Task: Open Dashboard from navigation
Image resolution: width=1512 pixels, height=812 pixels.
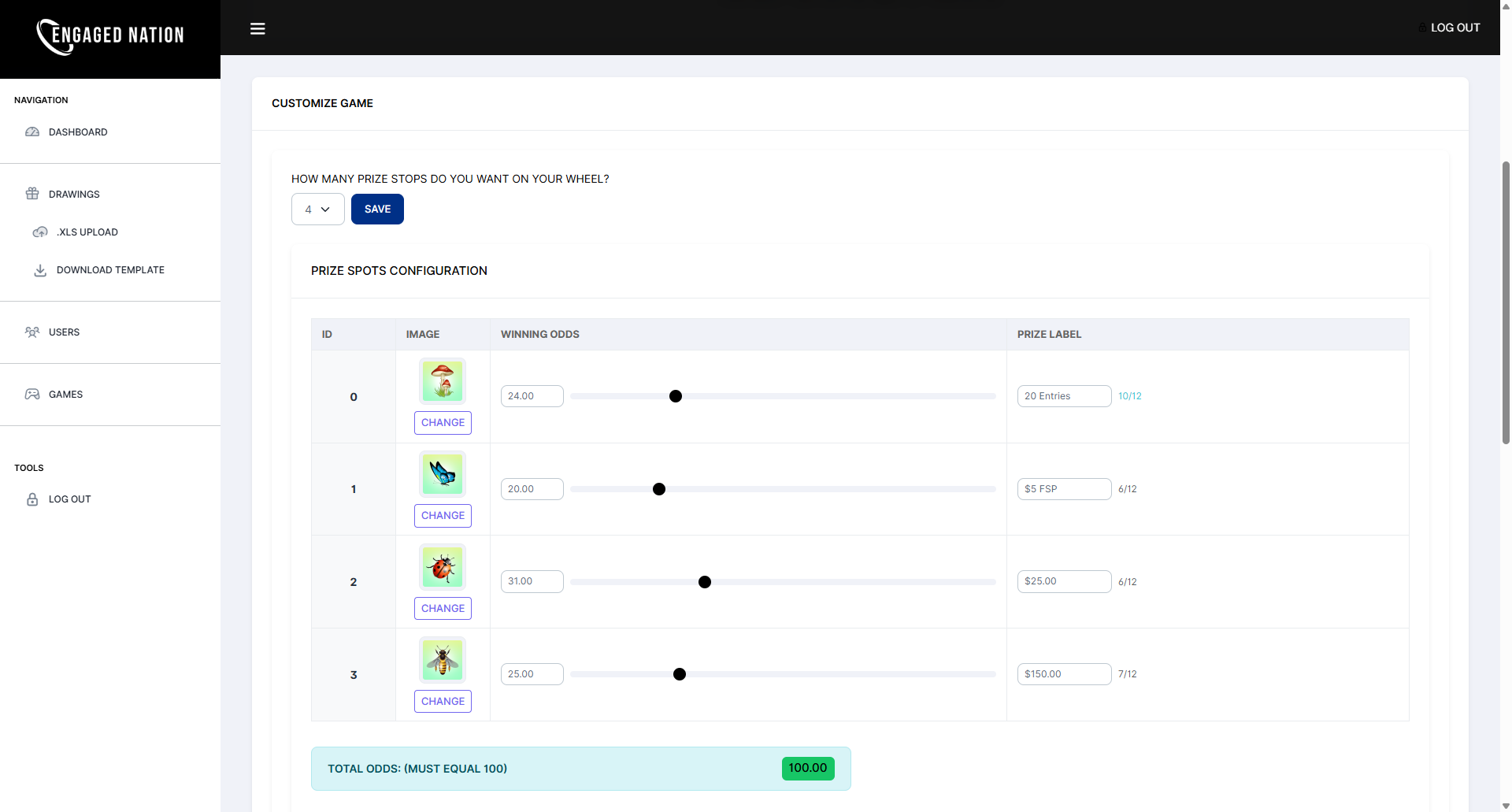Action: coord(78,132)
